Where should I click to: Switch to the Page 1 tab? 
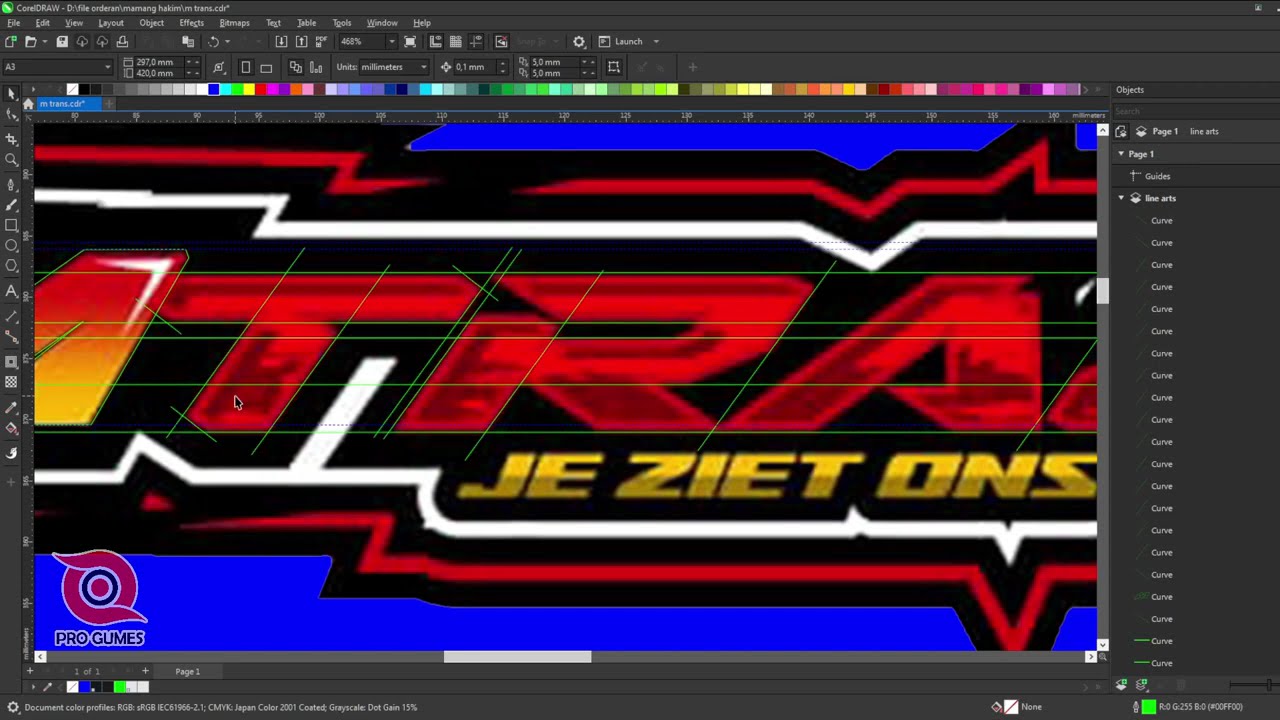point(187,671)
